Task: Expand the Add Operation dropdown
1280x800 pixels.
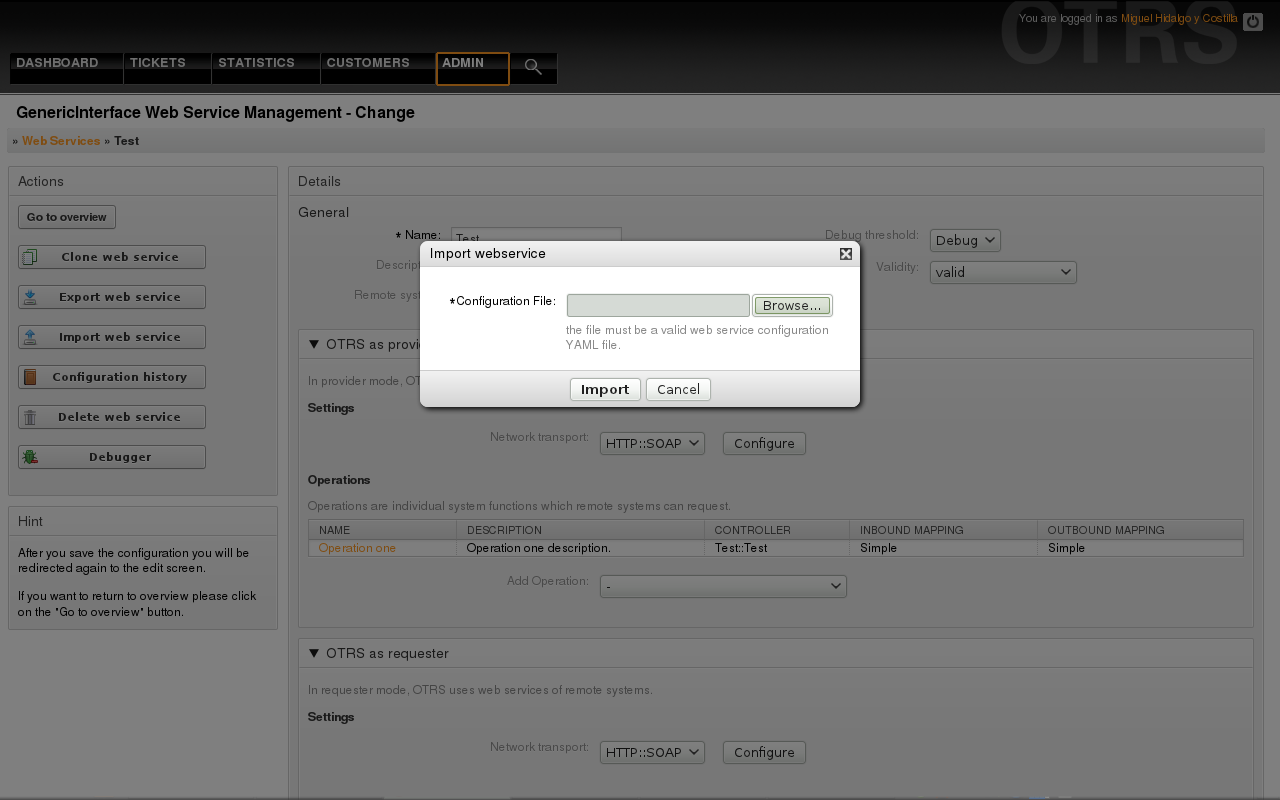Action: [x=722, y=586]
